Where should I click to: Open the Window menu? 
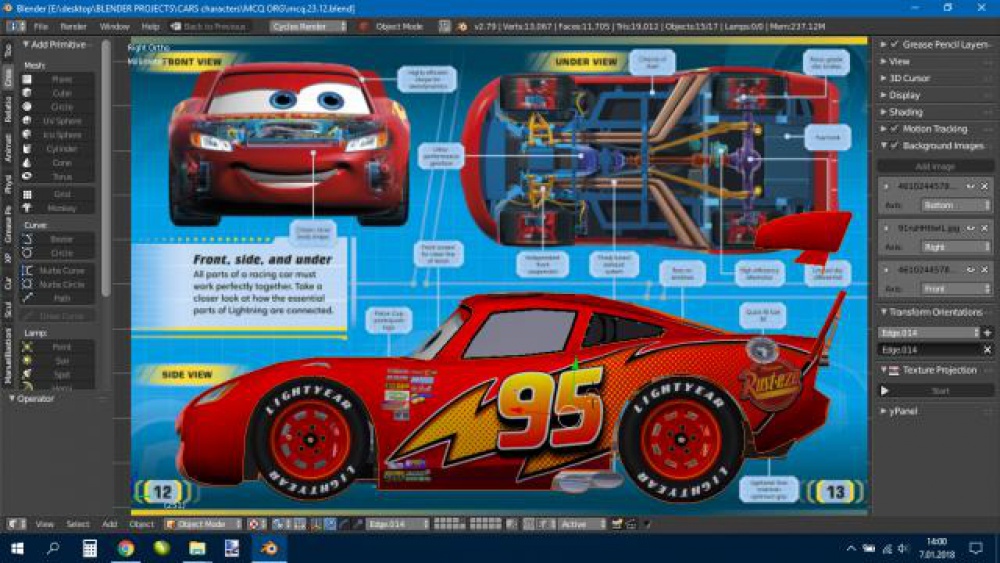115,26
